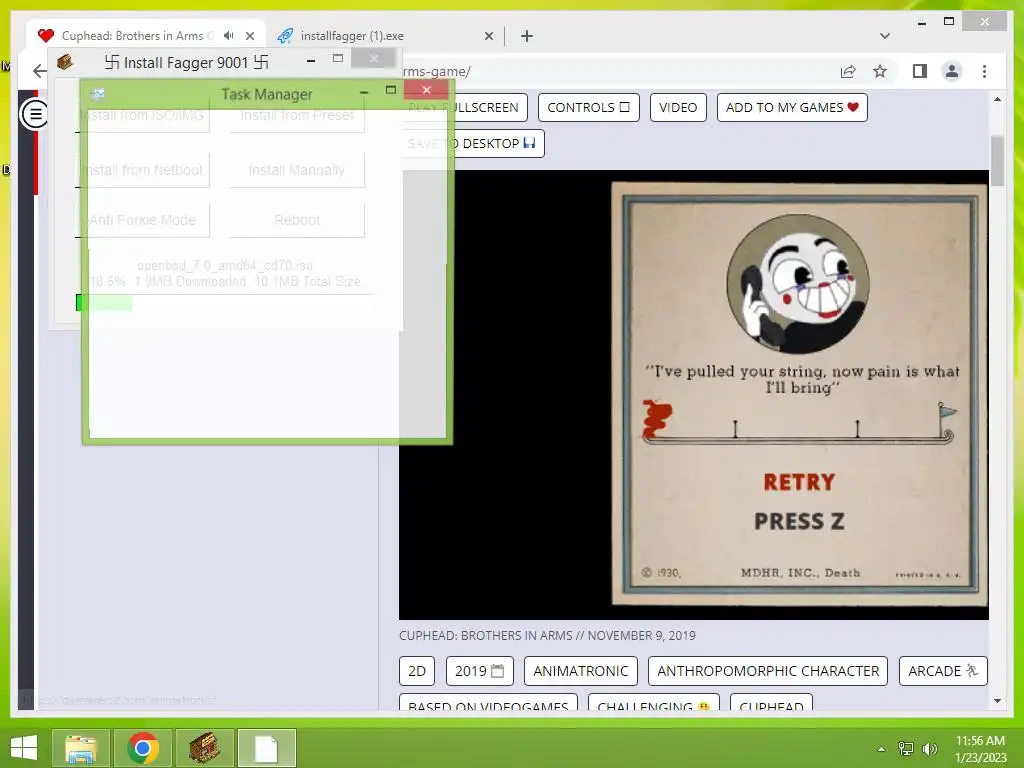Viewport: 1024px width, 768px height.
Task: Open the Chrome profile avatar icon
Action: (x=952, y=71)
